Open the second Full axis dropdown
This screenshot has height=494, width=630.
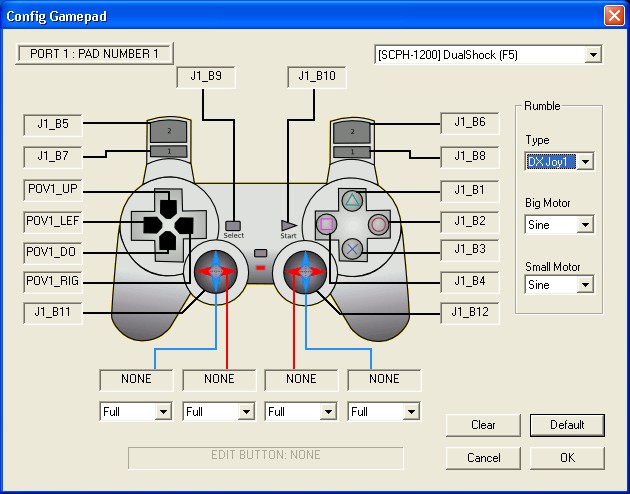246,411
